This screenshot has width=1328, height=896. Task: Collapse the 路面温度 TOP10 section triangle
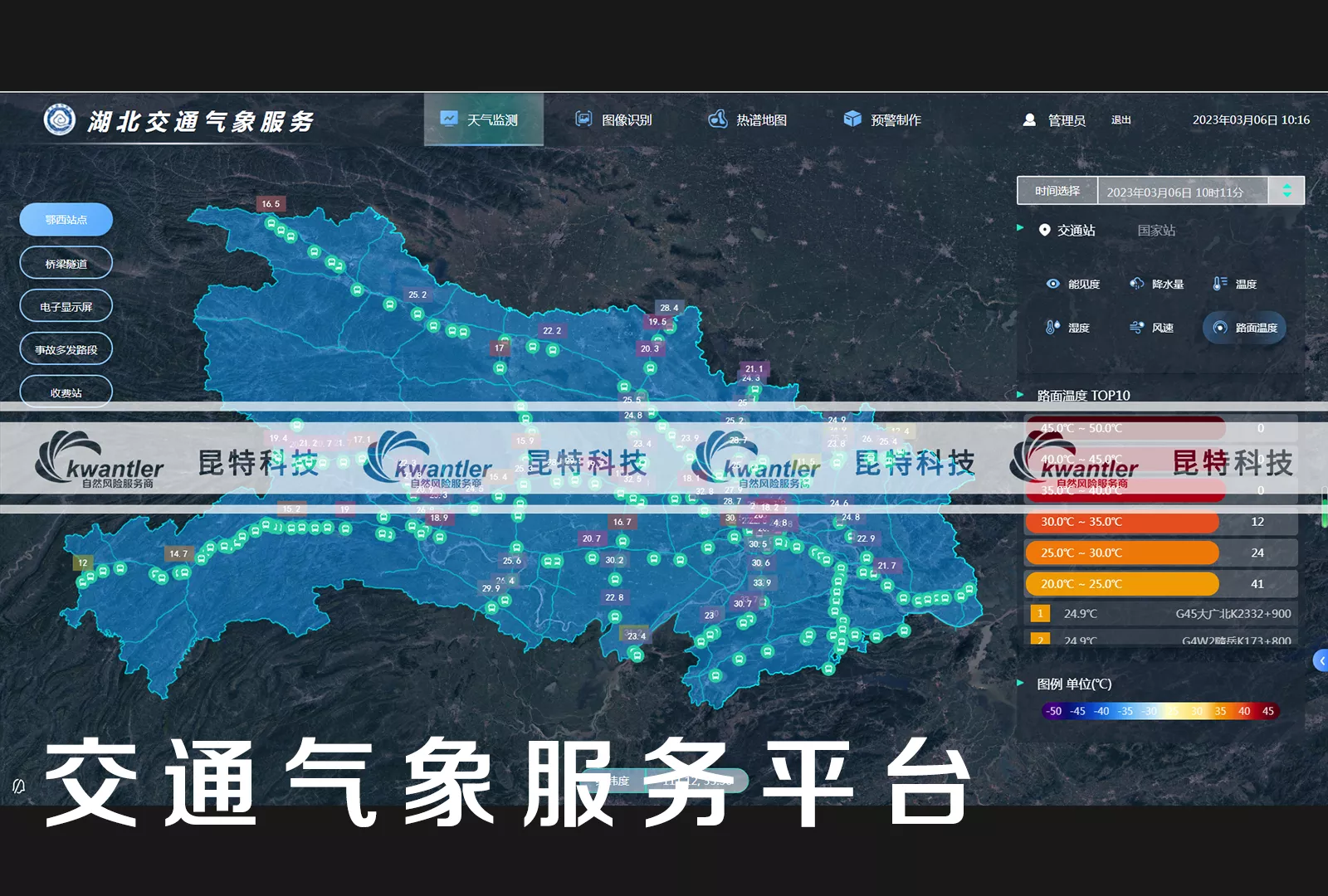[1020, 395]
